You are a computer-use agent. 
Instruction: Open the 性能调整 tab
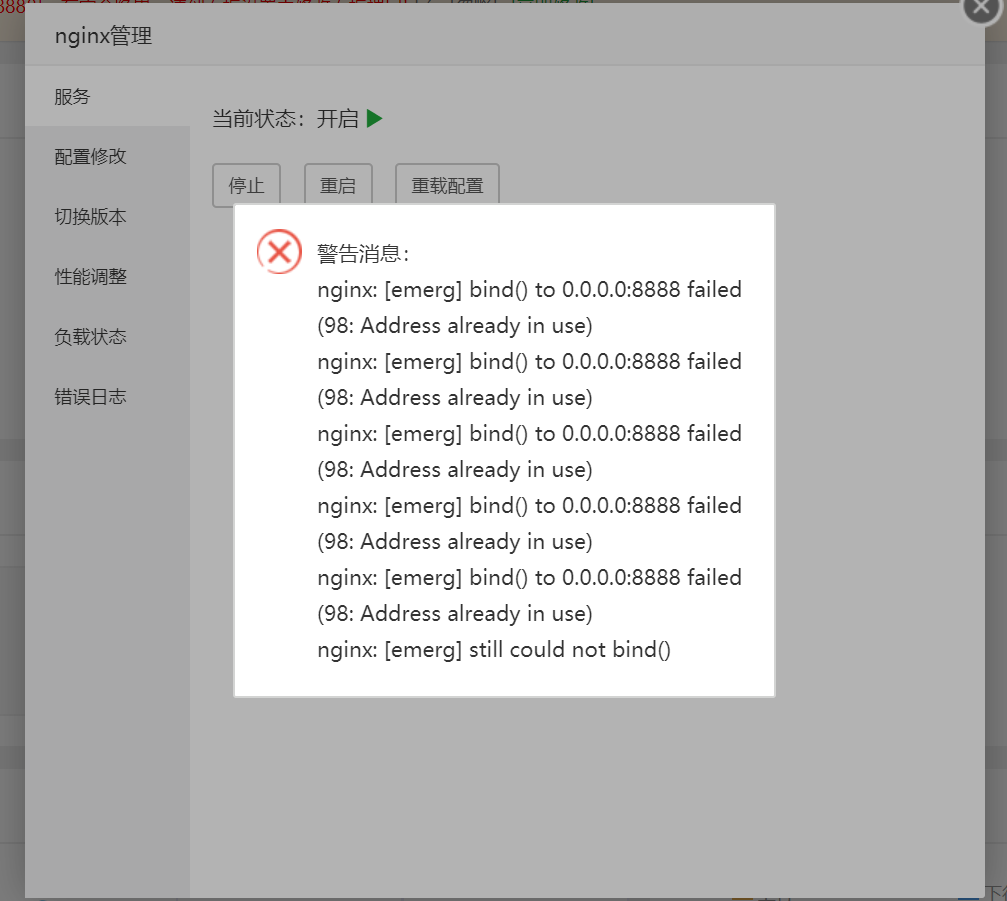click(108, 277)
